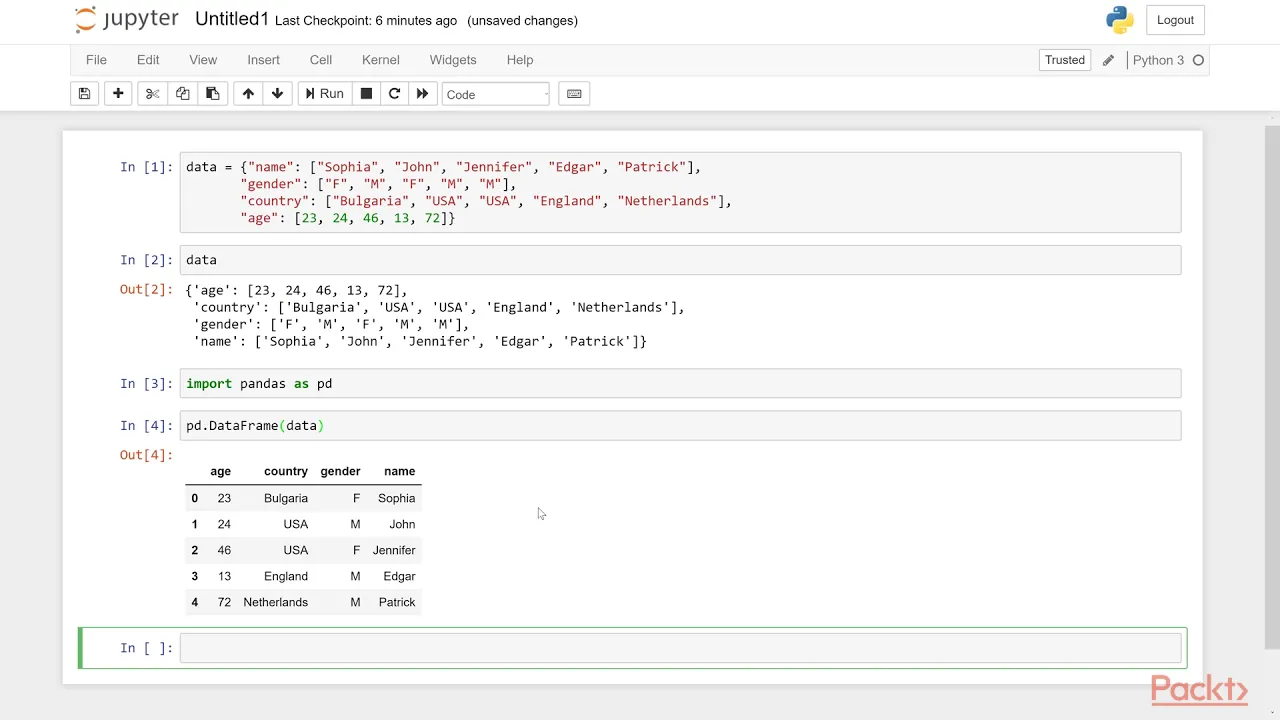The width and height of the screenshot is (1280, 720).
Task: Click the Python logo icon
Action: 1119,20
